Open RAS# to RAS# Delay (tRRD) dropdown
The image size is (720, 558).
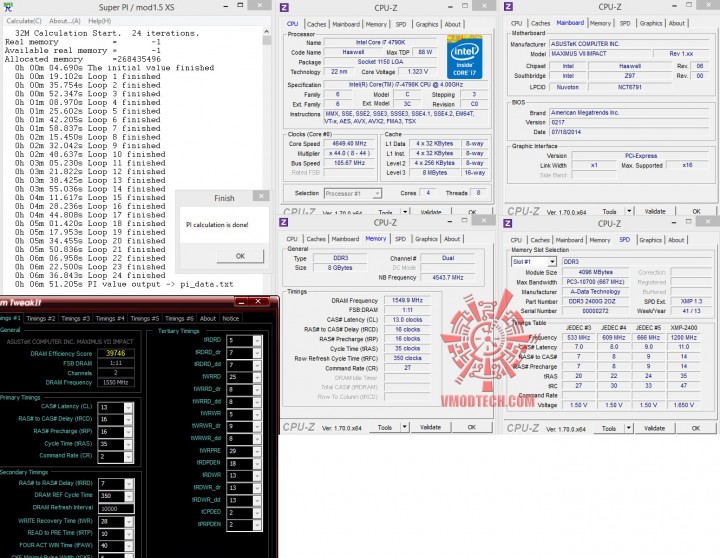pyautogui.click(x=129, y=484)
